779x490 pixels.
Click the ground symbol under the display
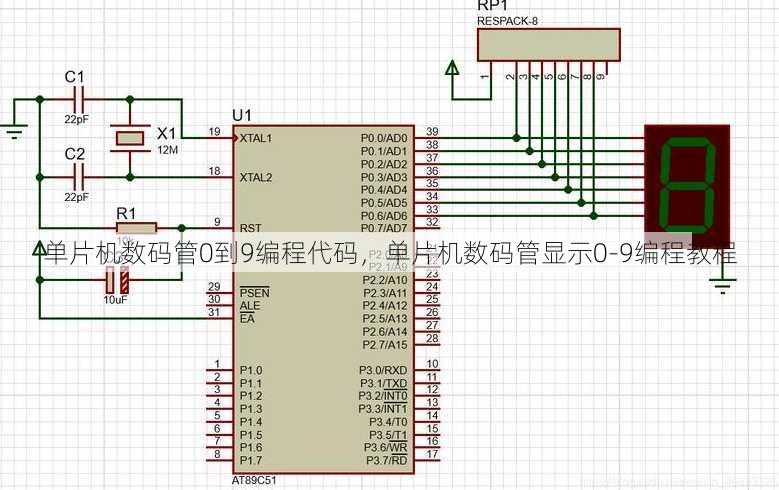[723, 287]
